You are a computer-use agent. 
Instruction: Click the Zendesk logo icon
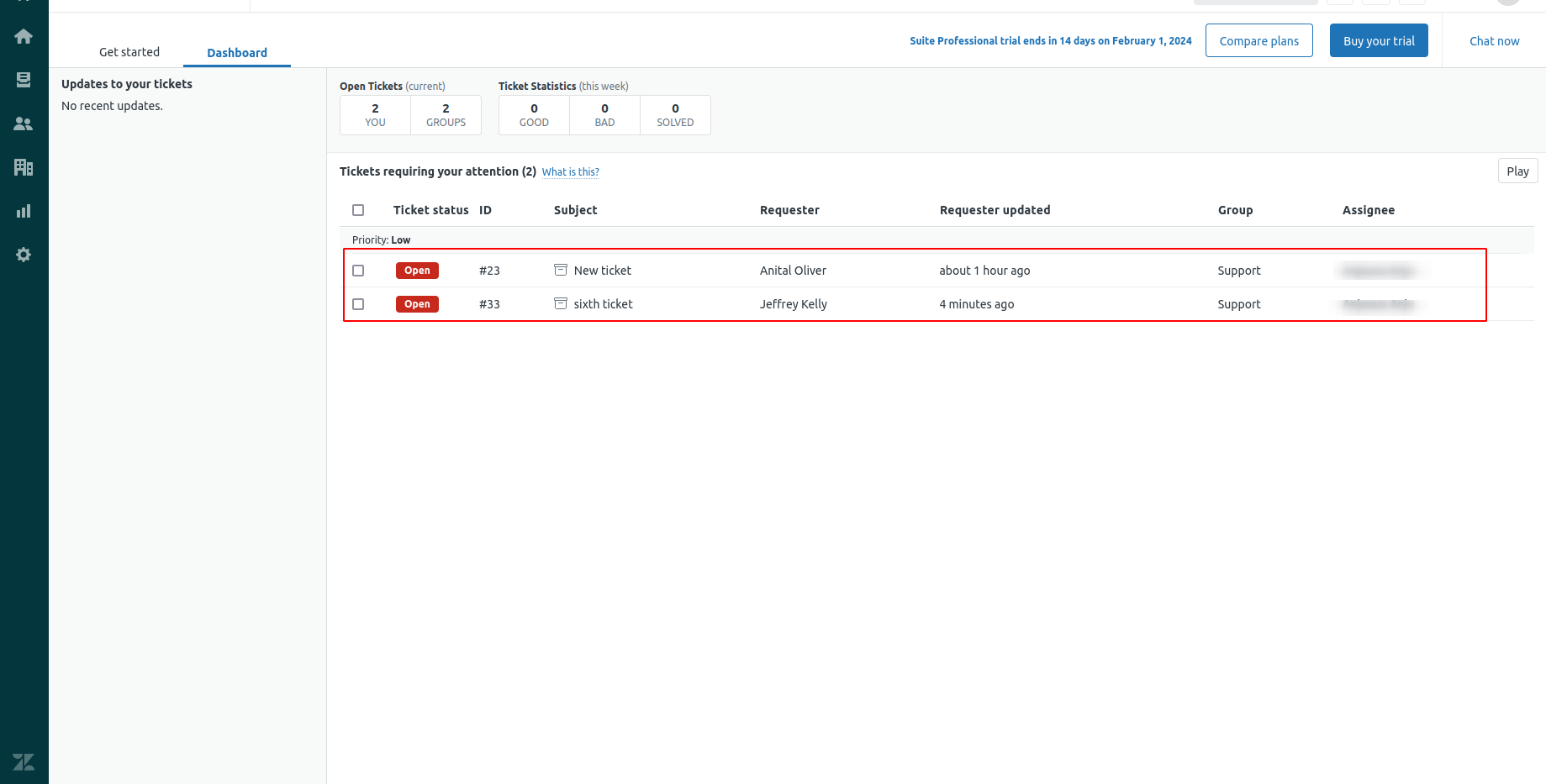point(24,761)
